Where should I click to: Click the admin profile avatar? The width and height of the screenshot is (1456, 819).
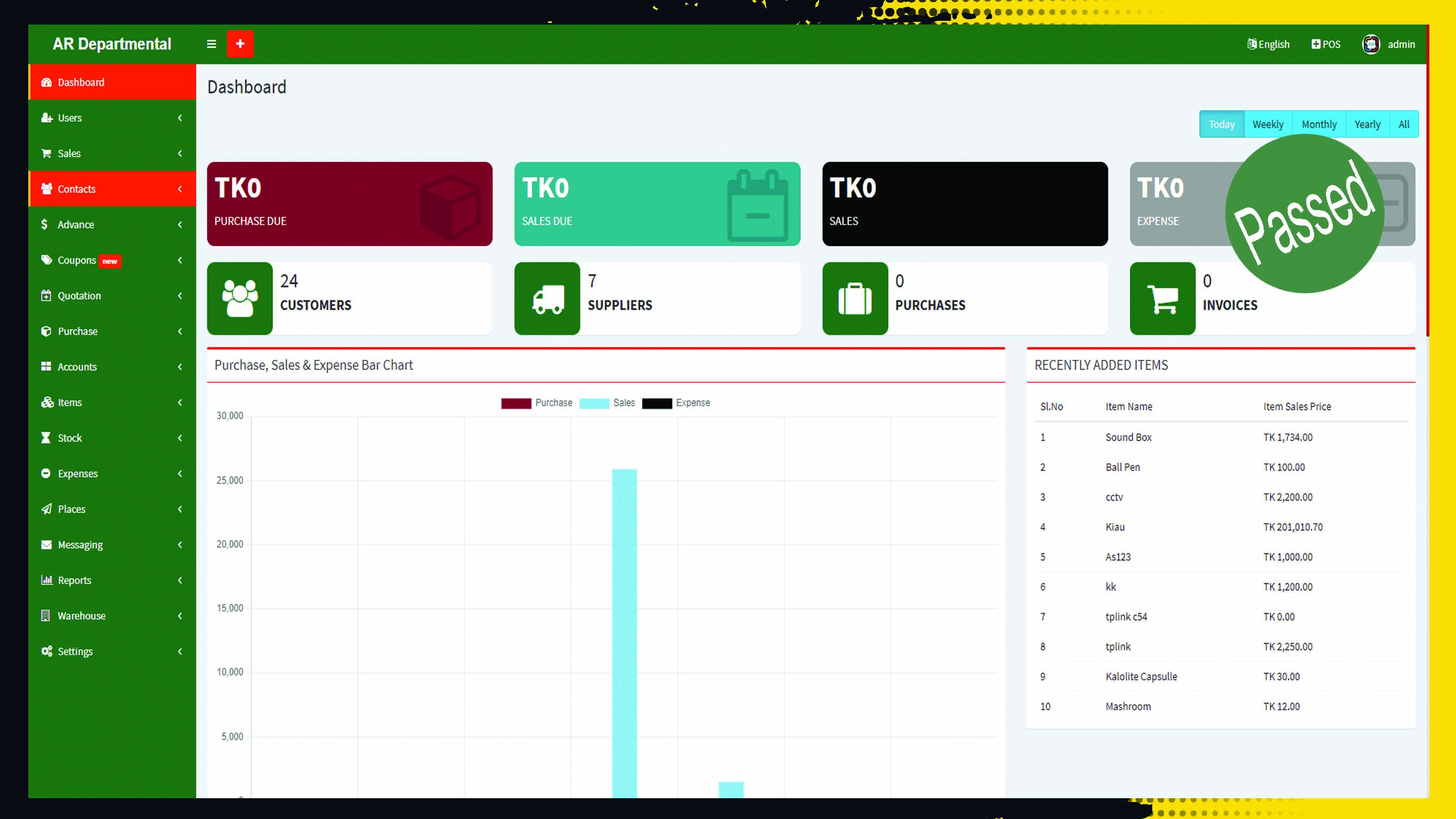coord(1371,44)
